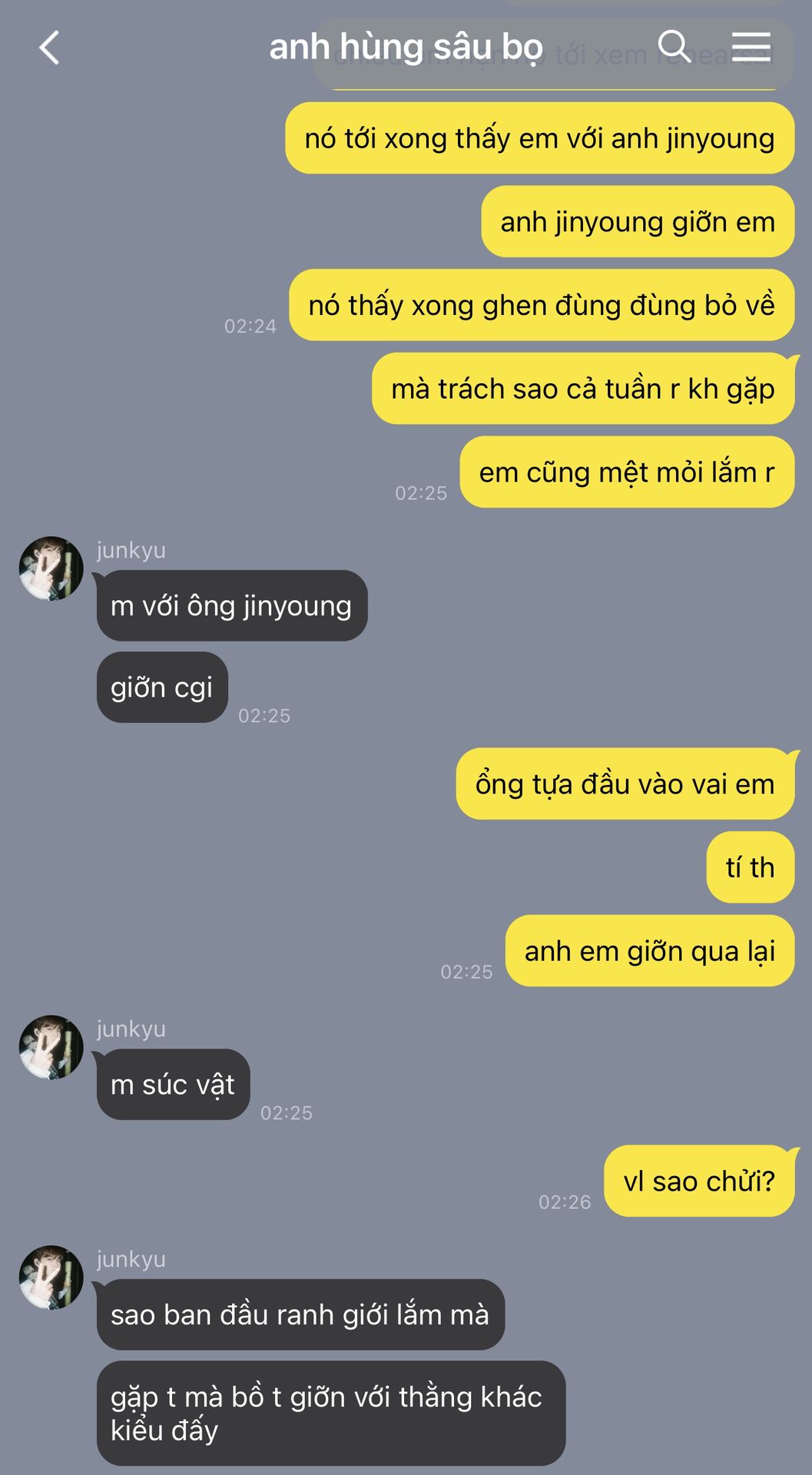The height and width of the screenshot is (1475, 812).
Task: Tap junkyu's avatar beside 'sao ban đầu ranh giới'
Action: pos(51,1278)
